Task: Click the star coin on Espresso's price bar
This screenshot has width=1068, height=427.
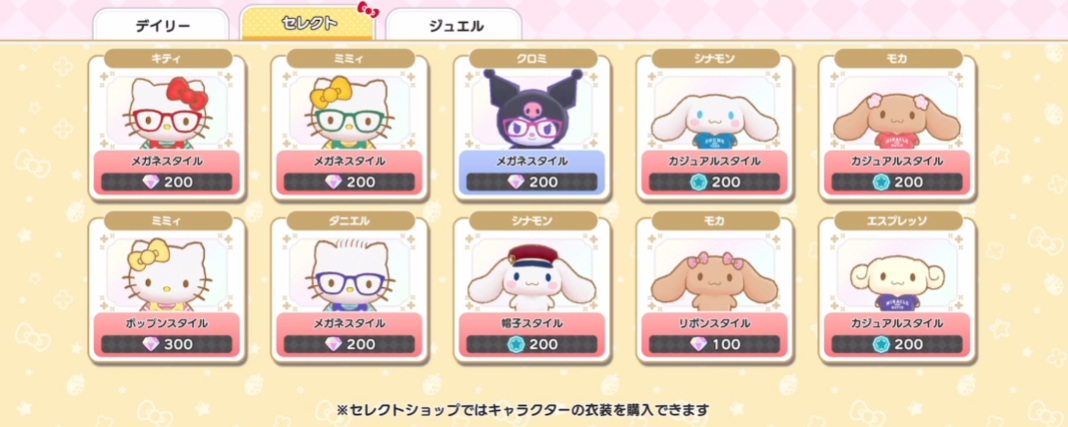Action: (x=881, y=344)
